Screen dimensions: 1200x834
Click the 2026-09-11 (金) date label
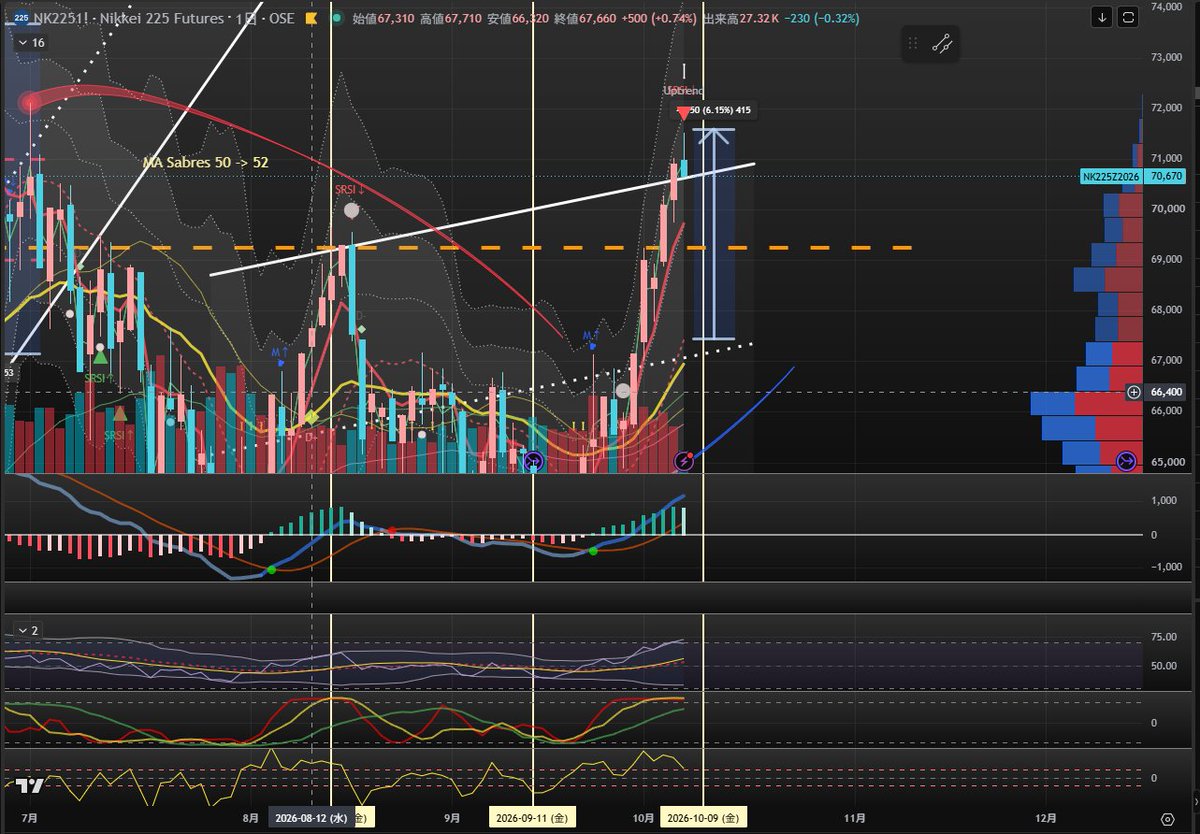coord(530,818)
